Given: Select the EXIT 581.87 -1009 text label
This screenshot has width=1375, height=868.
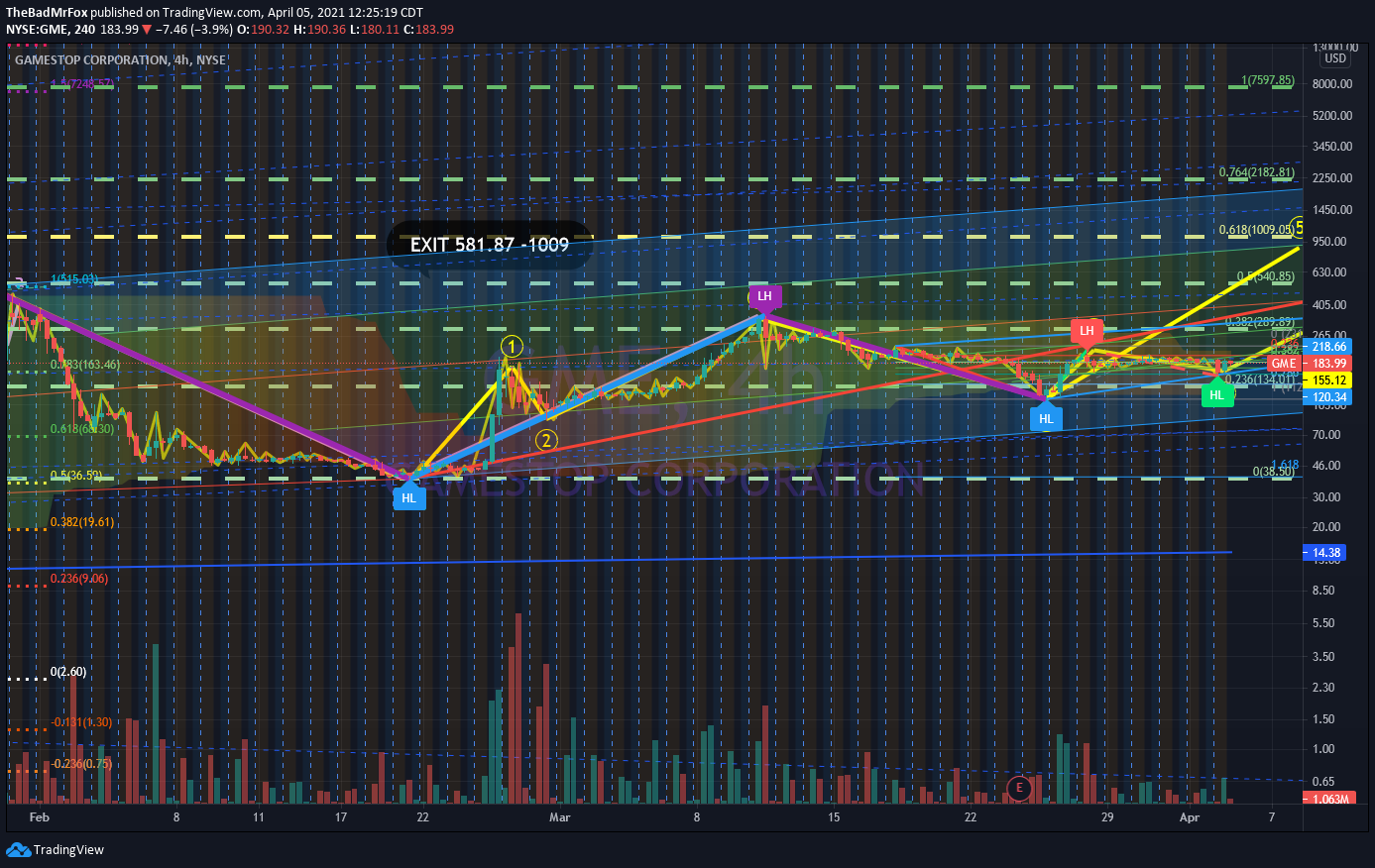Looking at the screenshot, I should 490,245.
